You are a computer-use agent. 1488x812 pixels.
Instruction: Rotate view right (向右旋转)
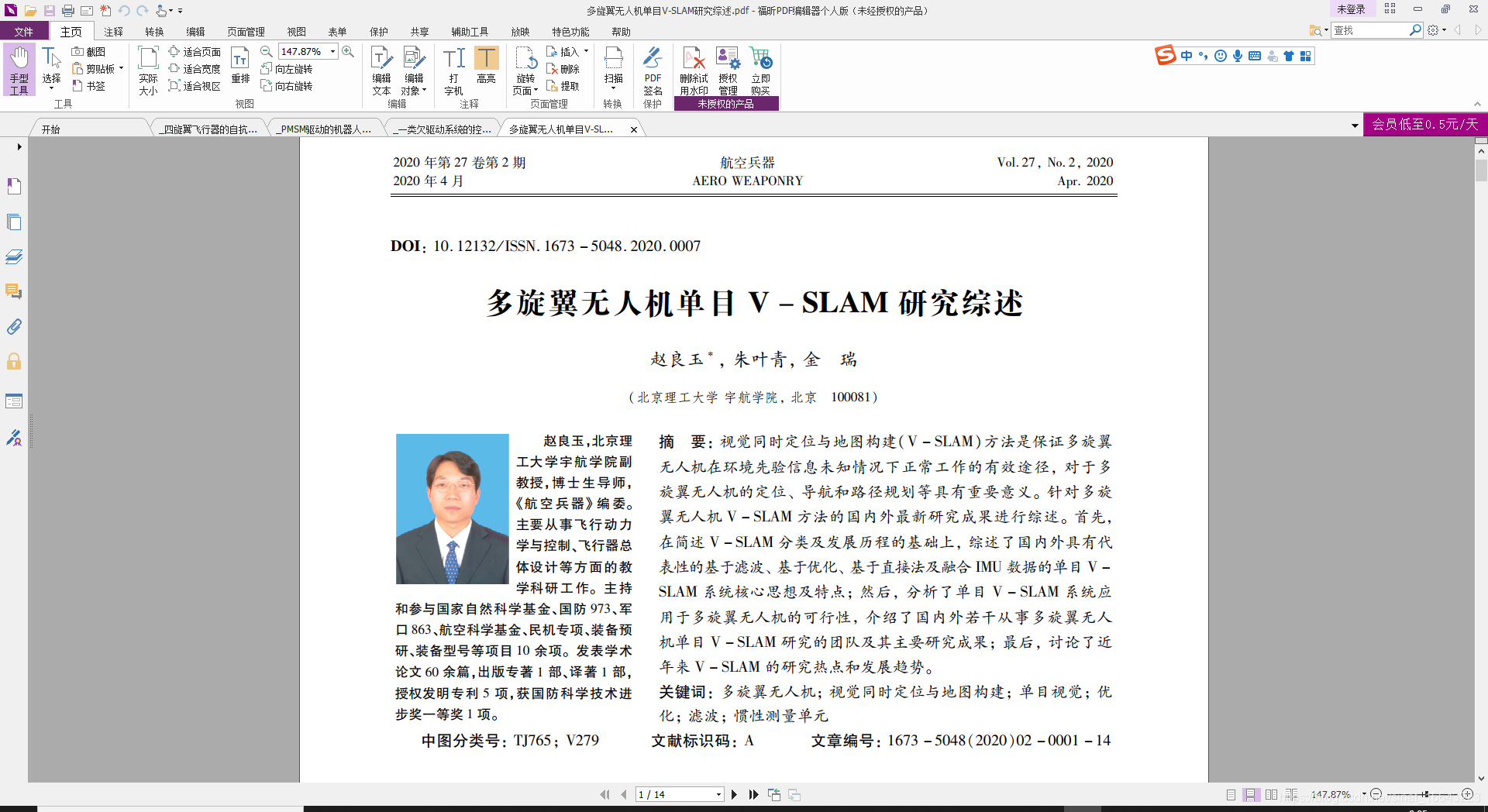click(287, 86)
